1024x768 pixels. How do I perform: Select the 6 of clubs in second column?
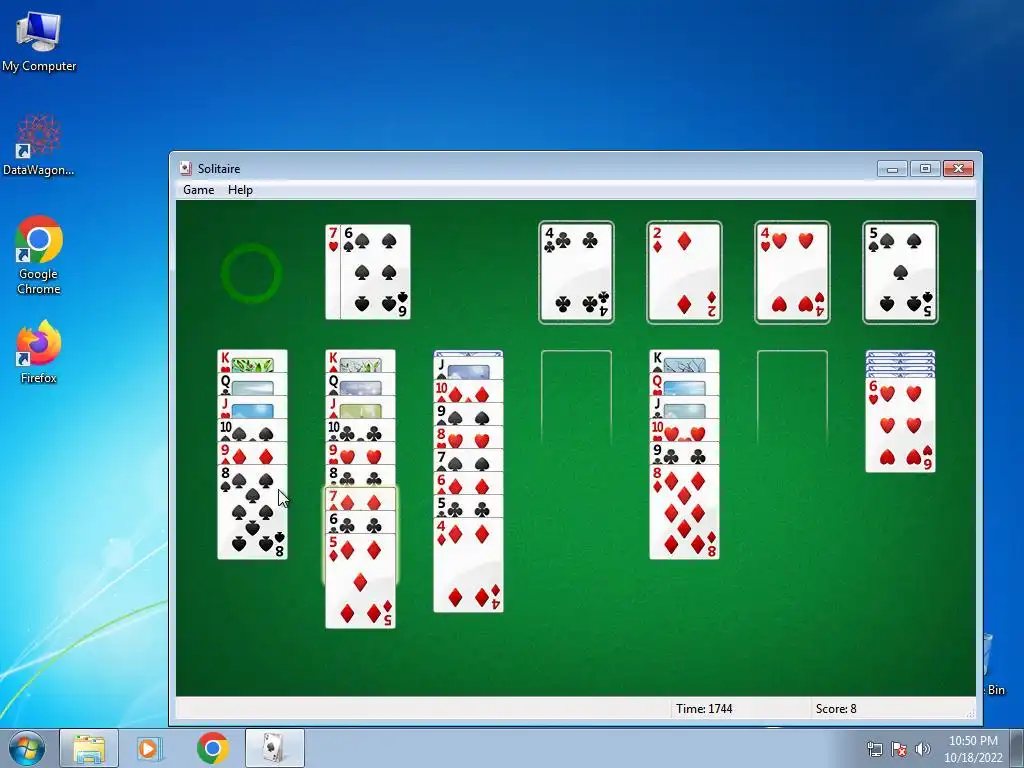click(360, 522)
